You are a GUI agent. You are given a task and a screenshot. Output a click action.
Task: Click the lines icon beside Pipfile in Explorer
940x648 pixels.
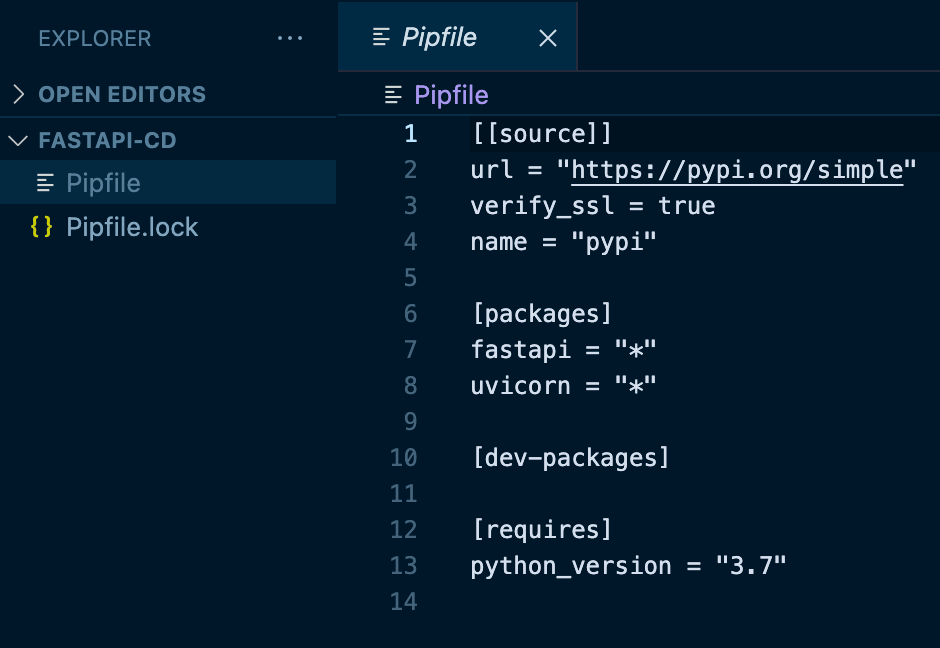pos(45,183)
